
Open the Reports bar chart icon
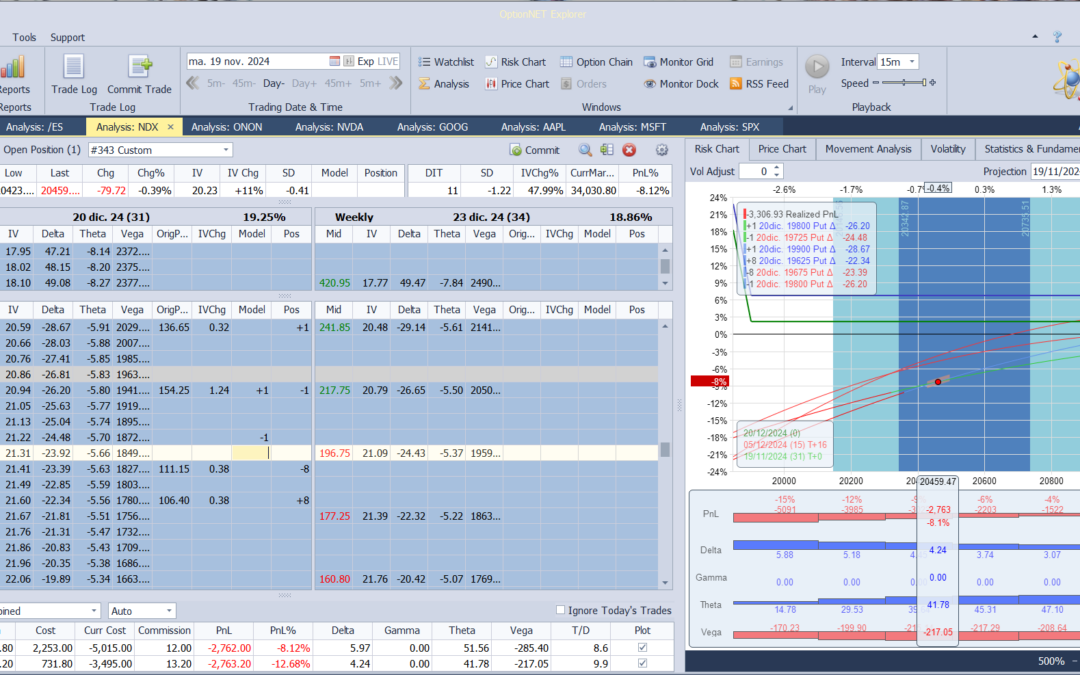12,67
